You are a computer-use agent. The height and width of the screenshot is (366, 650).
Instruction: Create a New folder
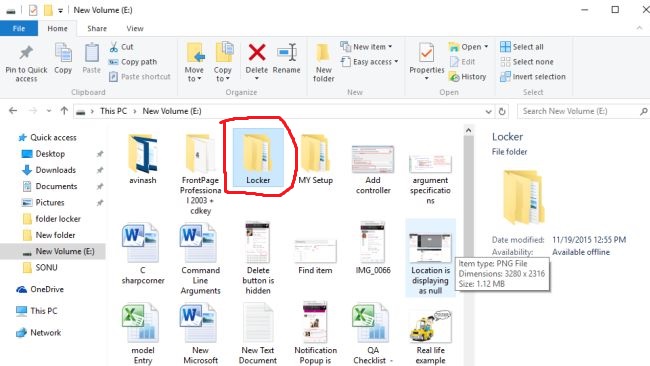click(323, 63)
